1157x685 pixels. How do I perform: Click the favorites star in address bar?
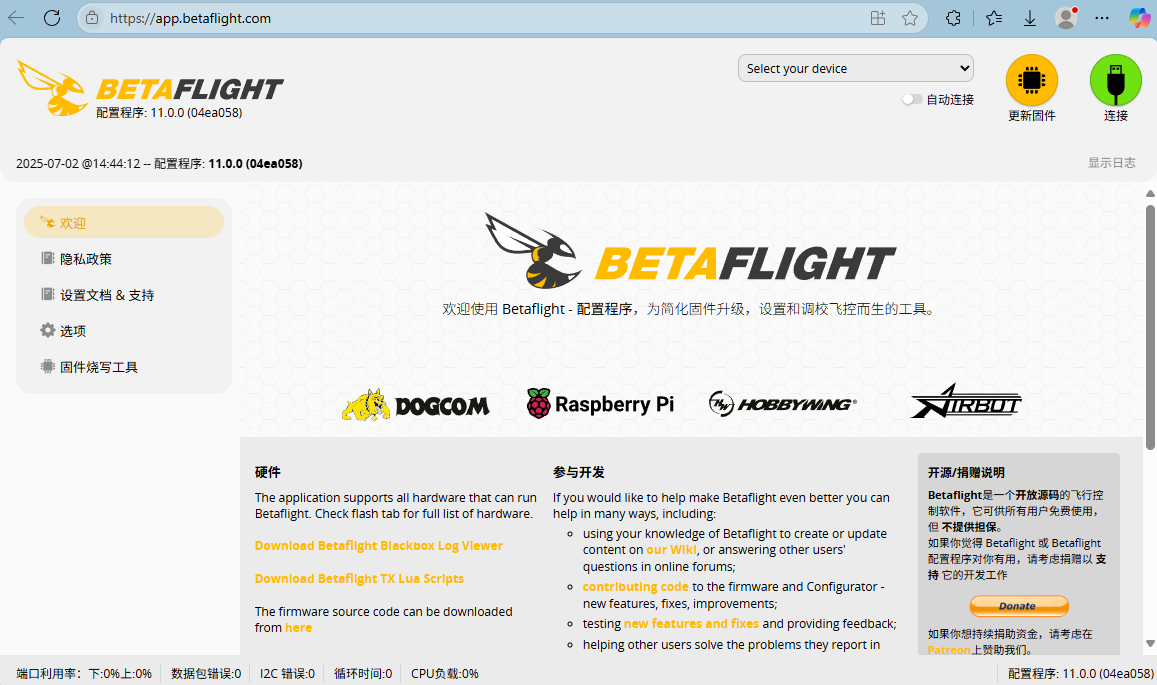909,18
